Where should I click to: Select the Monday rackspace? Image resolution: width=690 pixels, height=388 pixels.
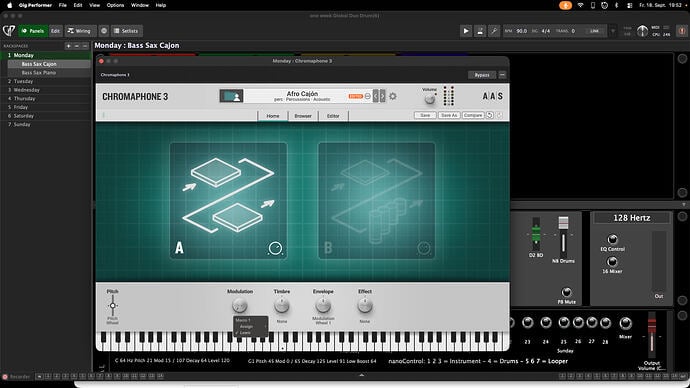(46, 55)
